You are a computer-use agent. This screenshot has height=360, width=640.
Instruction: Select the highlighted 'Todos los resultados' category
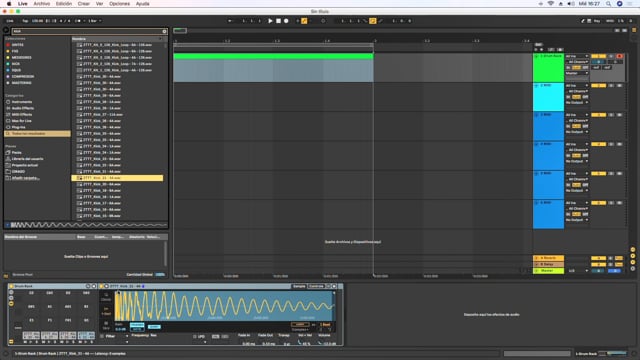(37, 133)
